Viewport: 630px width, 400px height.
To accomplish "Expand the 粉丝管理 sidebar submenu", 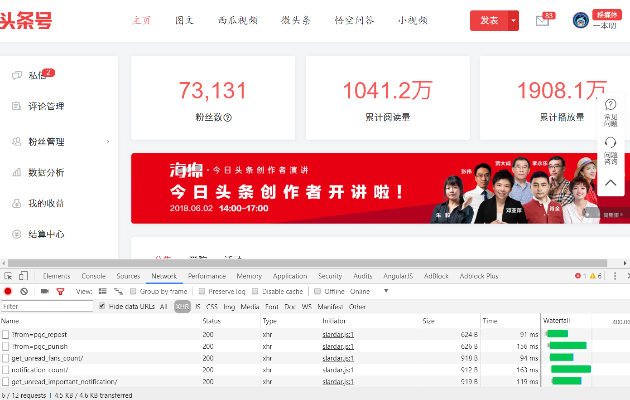I will tap(108, 142).
